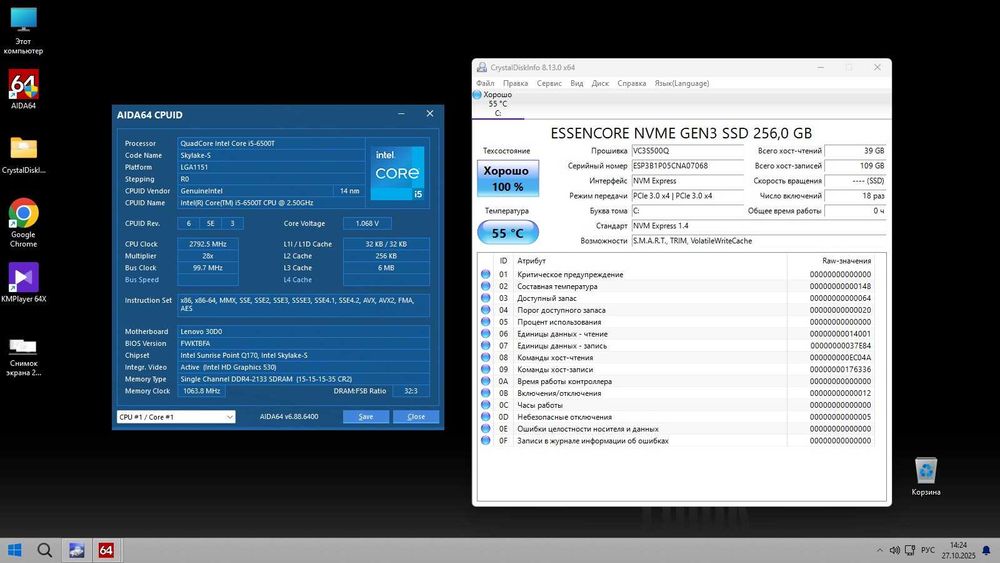Screen dimensions: 1000x563
Task: Click the 55 °C temperature button
Action: (x=508, y=233)
